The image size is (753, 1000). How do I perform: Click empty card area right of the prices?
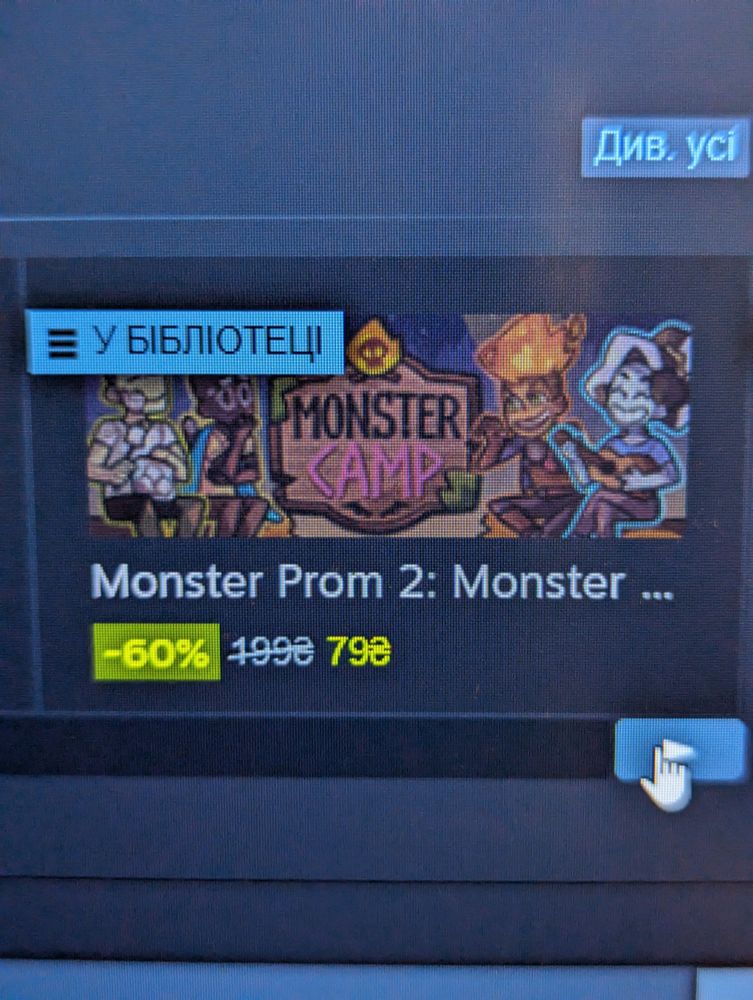561,654
